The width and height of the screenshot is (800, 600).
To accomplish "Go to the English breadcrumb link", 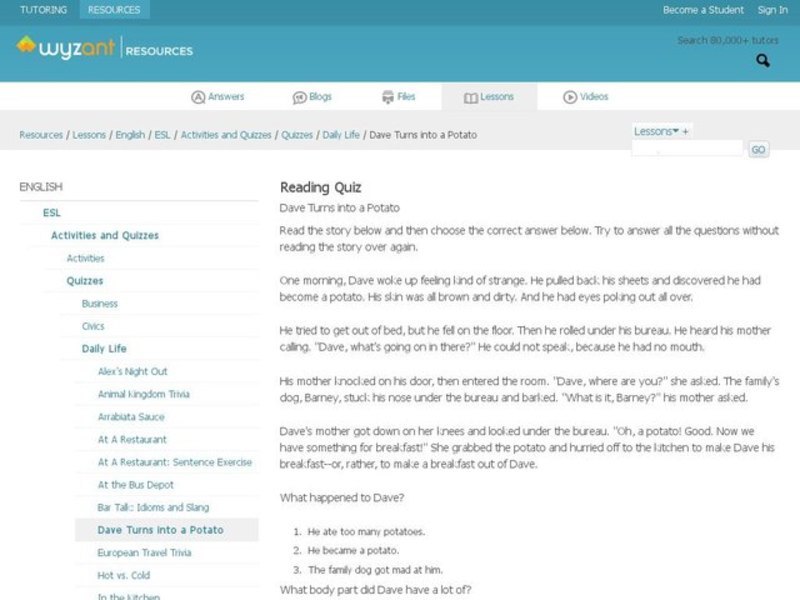I will tap(130, 135).
